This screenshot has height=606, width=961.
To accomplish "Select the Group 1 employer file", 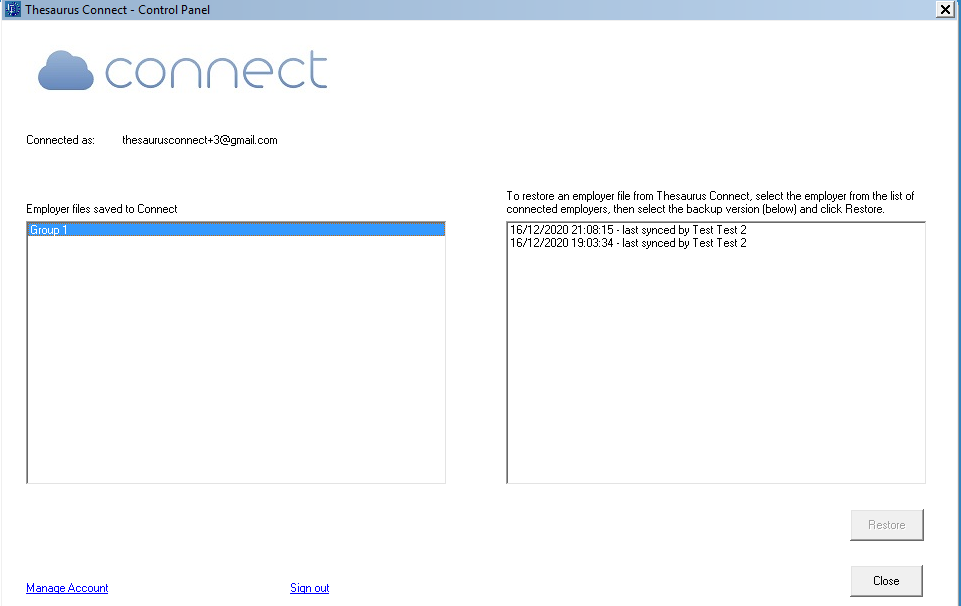I will click(236, 230).
